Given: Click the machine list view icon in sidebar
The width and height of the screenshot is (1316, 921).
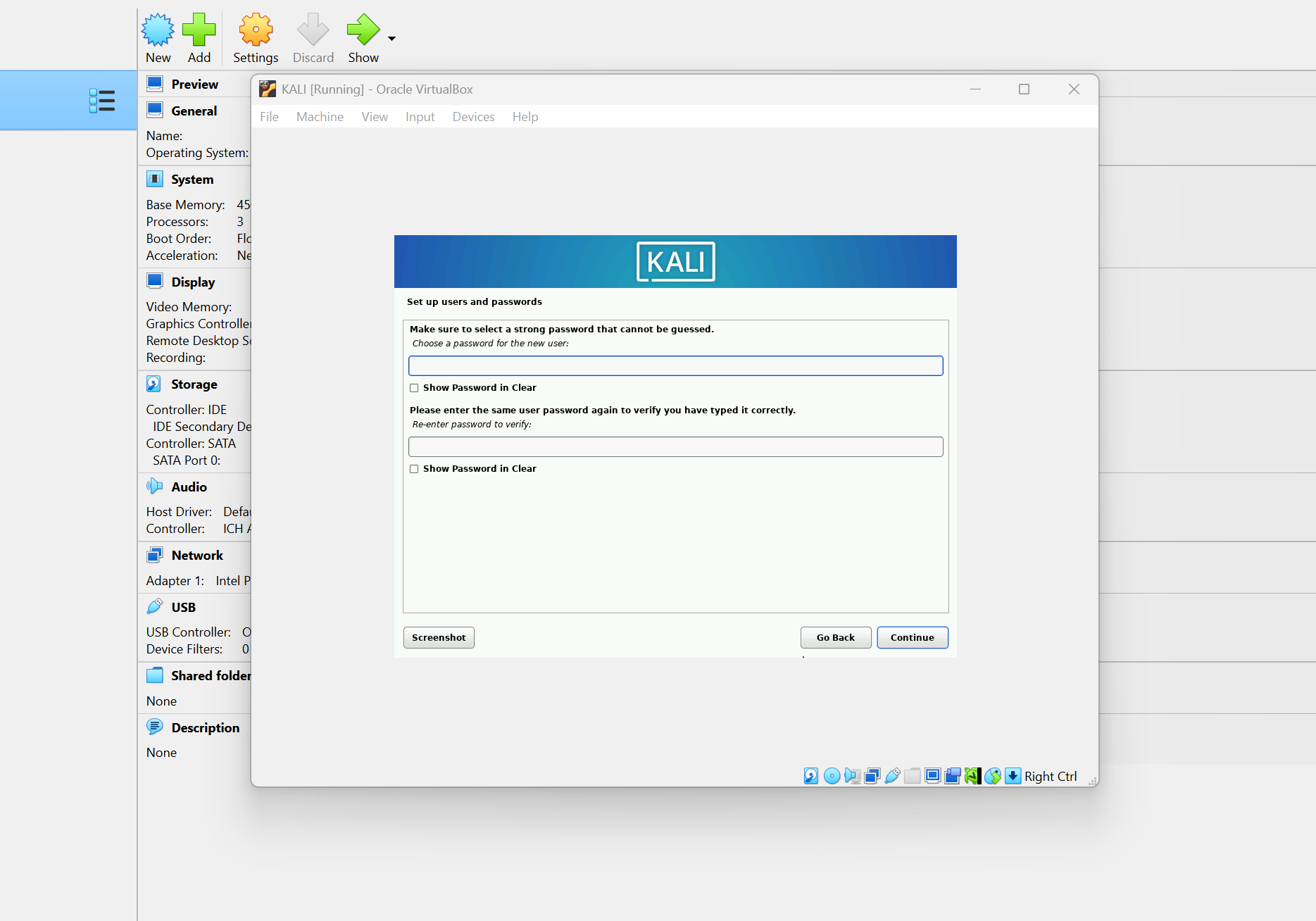Looking at the screenshot, I should pos(102,101).
